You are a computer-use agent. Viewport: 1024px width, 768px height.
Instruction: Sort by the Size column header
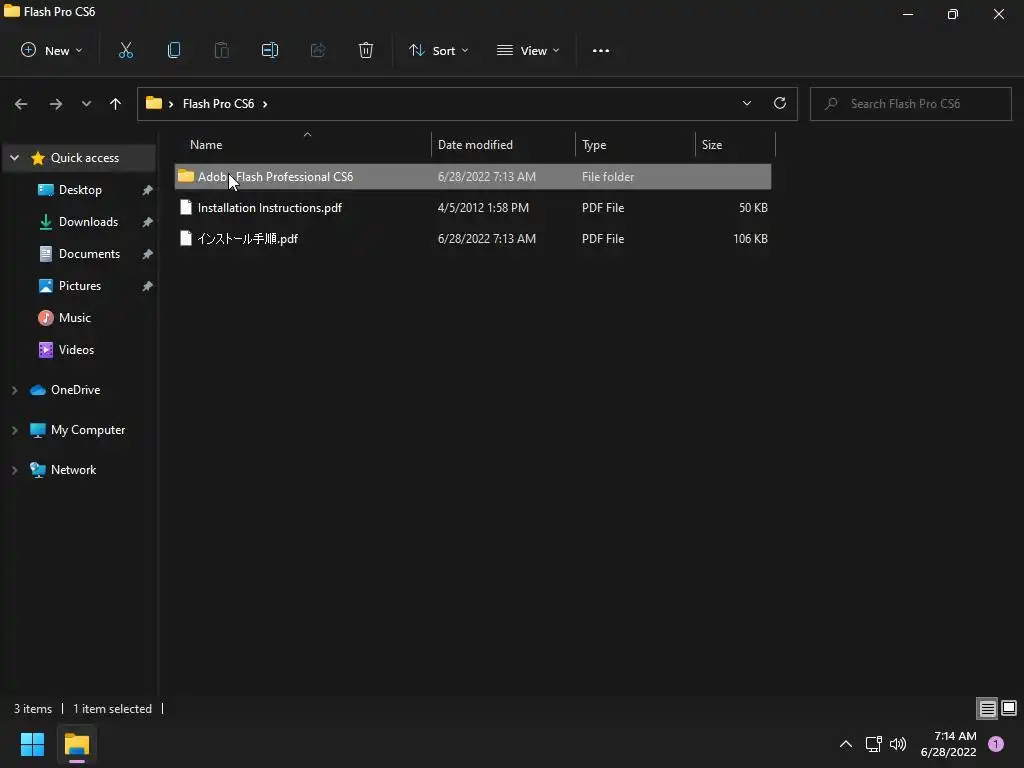click(735, 144)
